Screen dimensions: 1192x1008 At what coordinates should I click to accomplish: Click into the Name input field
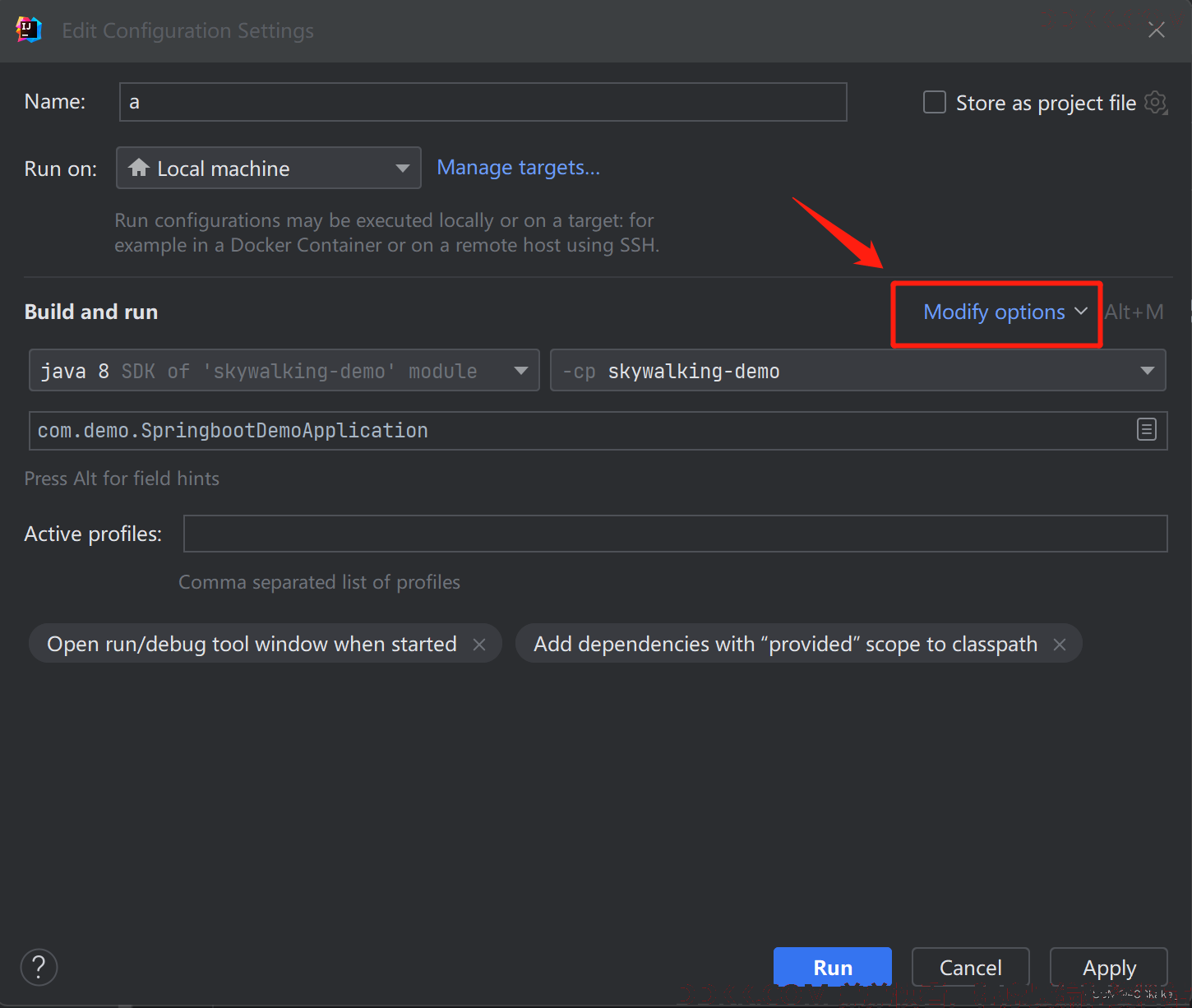click(x=483, y=102)
